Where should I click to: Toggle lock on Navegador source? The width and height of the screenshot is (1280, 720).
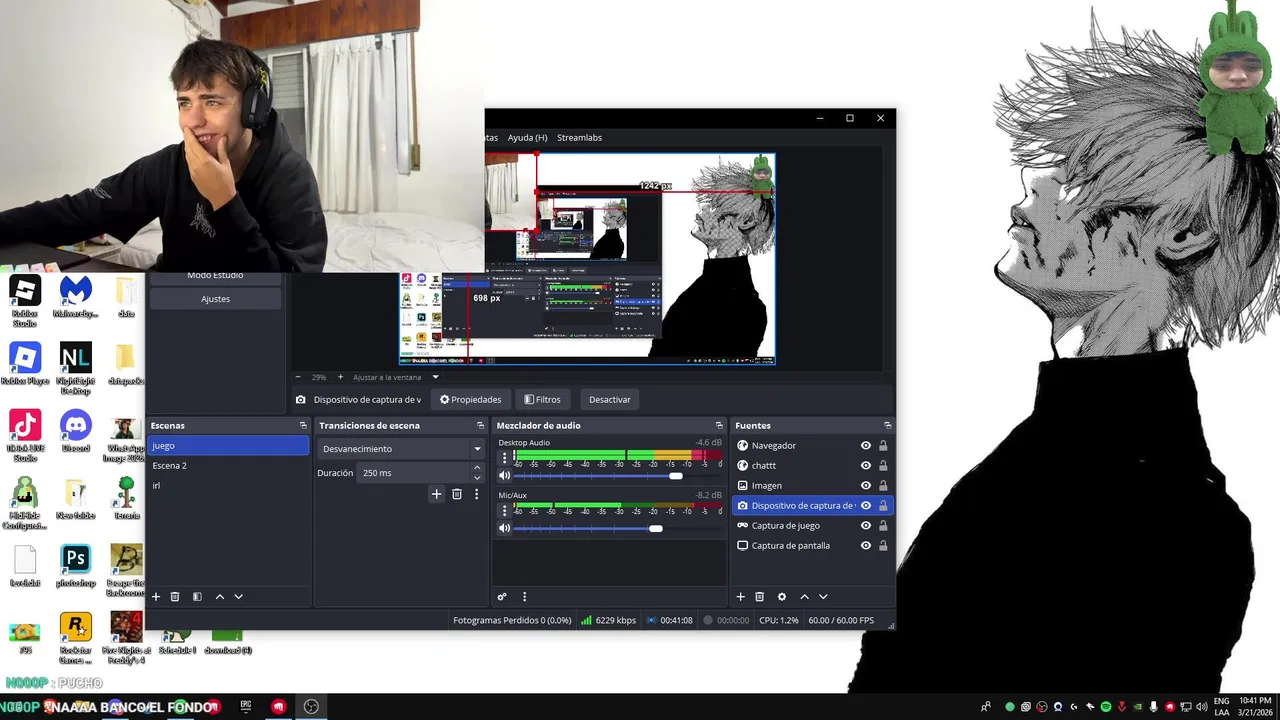tap(883, 446)
